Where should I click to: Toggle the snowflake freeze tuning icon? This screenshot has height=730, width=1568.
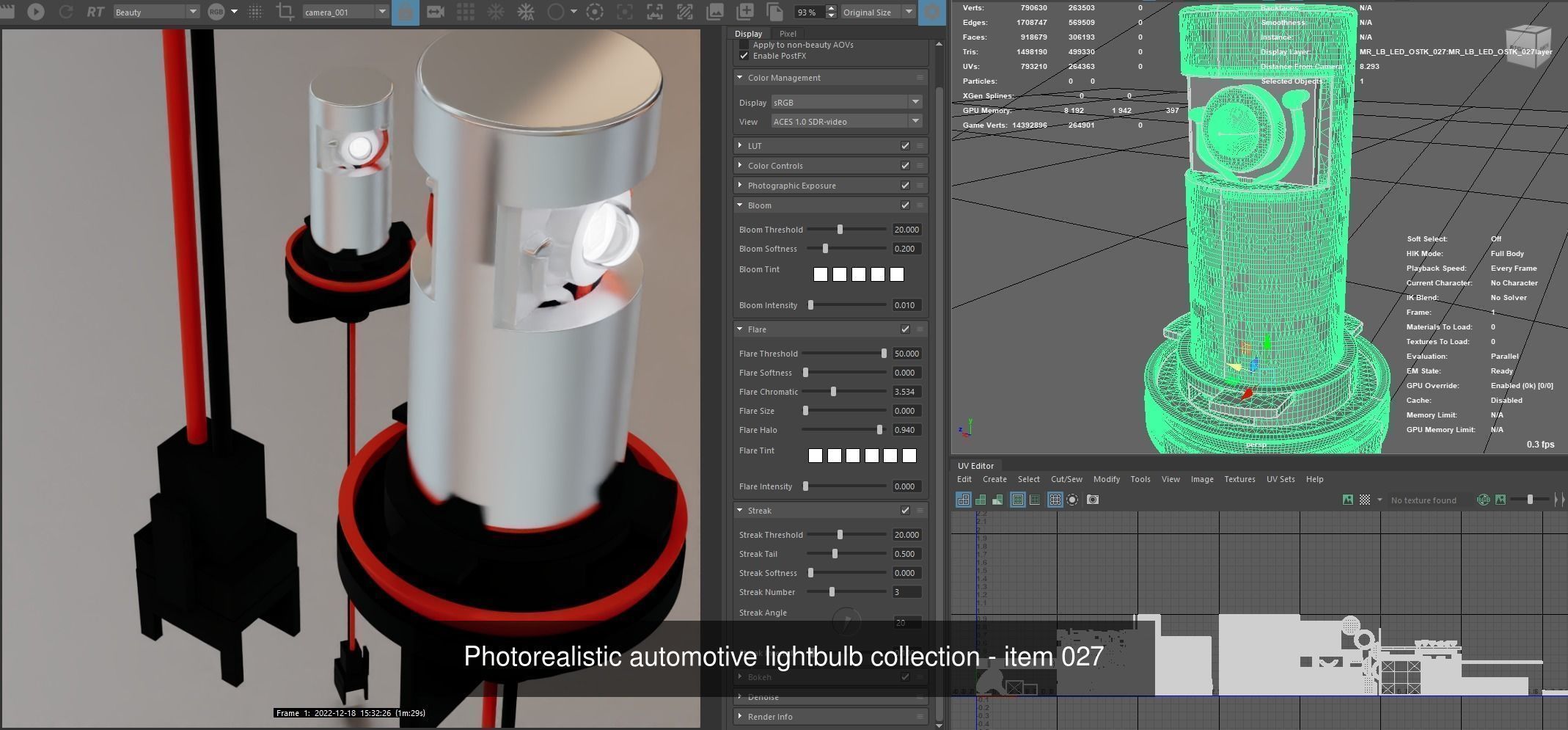coord(496,12)
